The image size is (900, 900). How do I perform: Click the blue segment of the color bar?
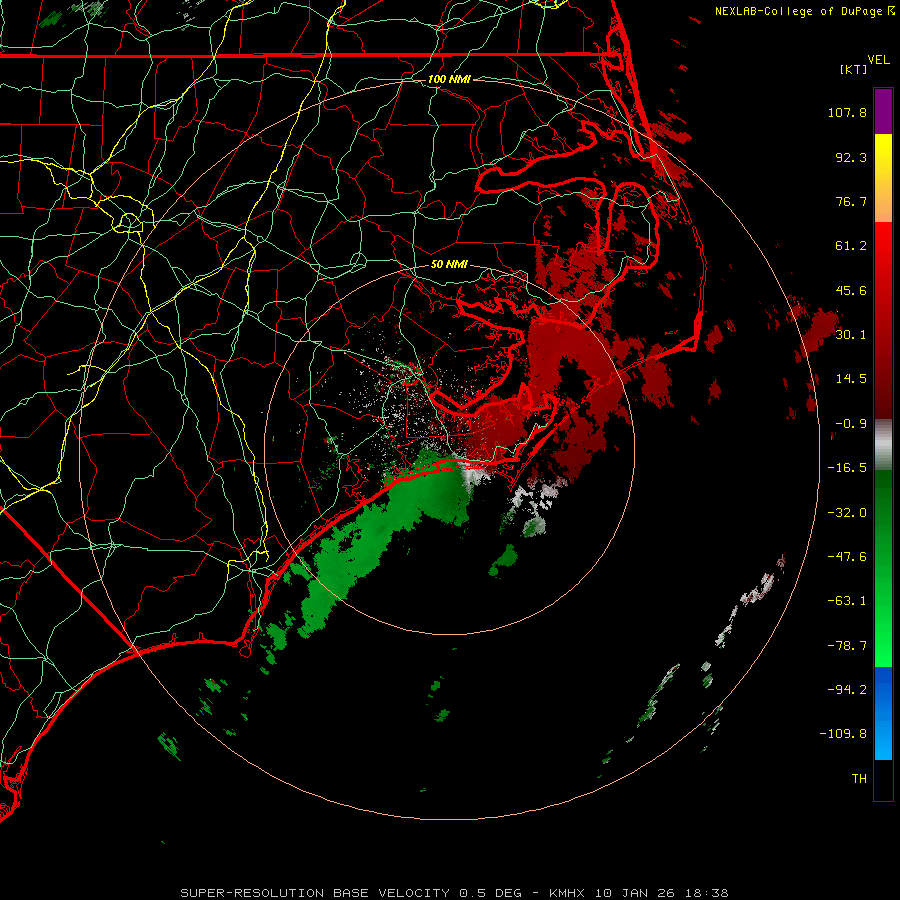click(883, 713)
